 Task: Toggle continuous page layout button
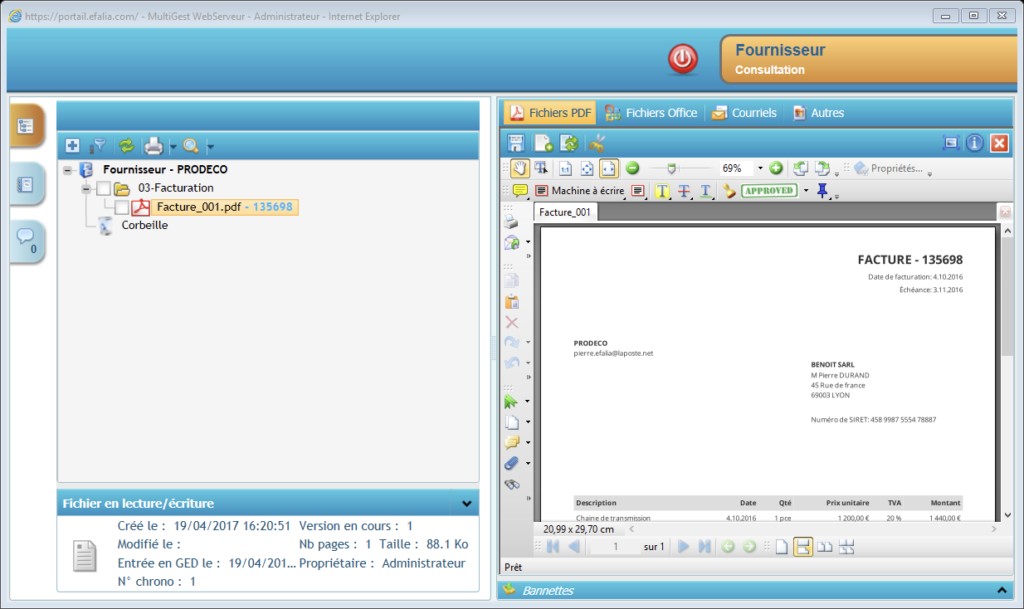click(802, 547)
